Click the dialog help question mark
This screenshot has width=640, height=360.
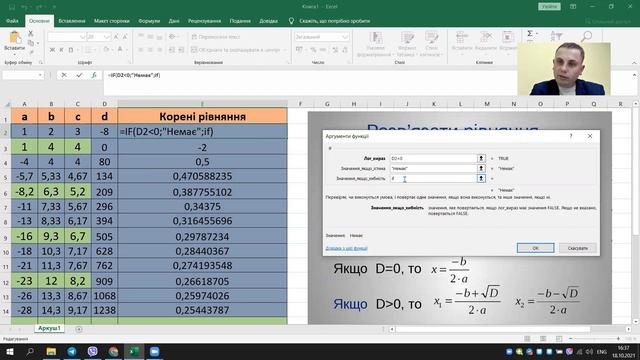(x=571, y=136)
